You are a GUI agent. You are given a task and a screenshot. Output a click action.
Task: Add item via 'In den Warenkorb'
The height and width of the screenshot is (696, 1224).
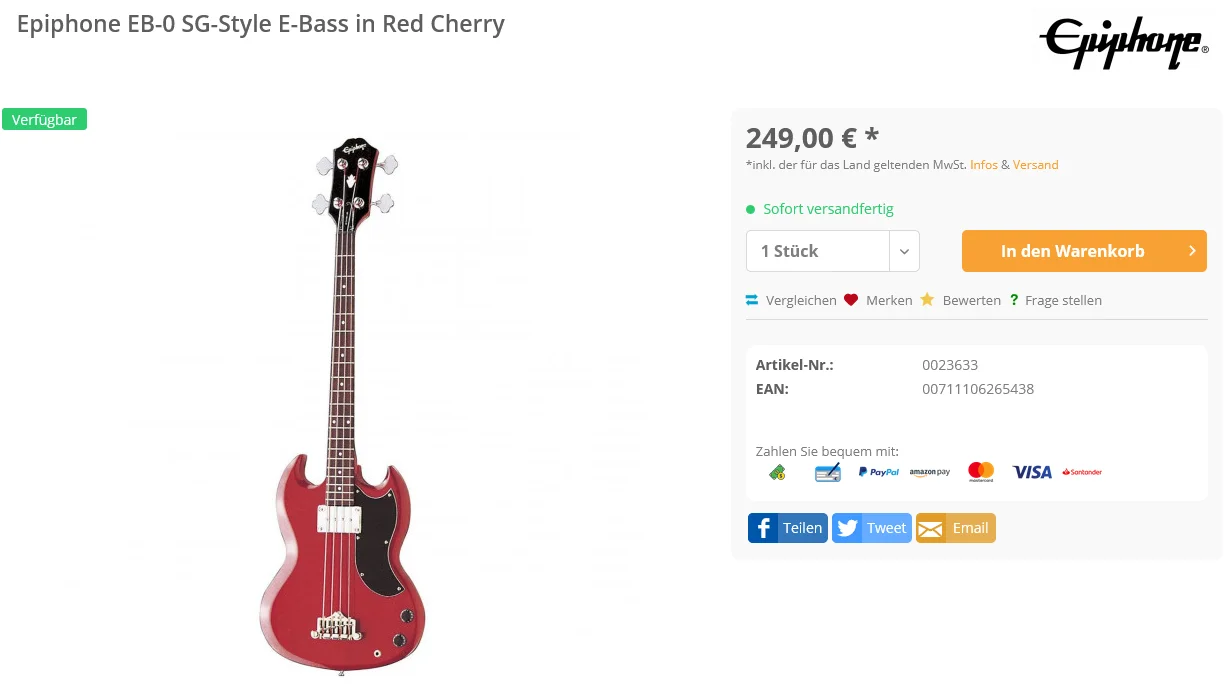pyautogui.click(x=1084, y=251)
